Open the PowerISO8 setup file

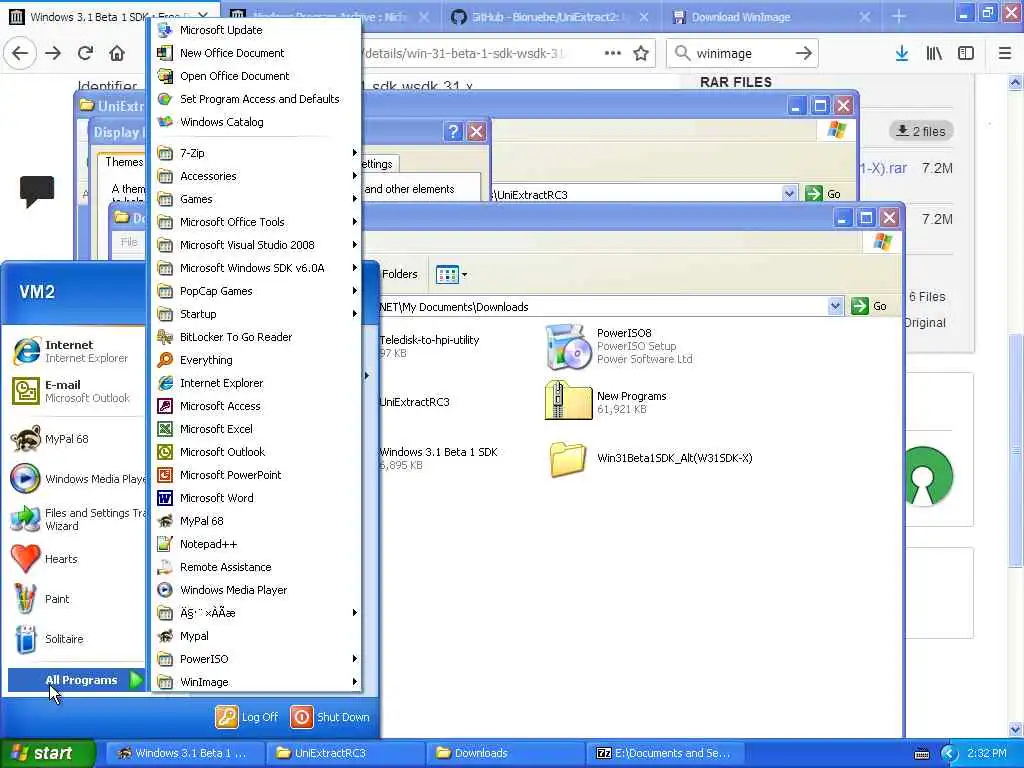click(x=620, y=346)
